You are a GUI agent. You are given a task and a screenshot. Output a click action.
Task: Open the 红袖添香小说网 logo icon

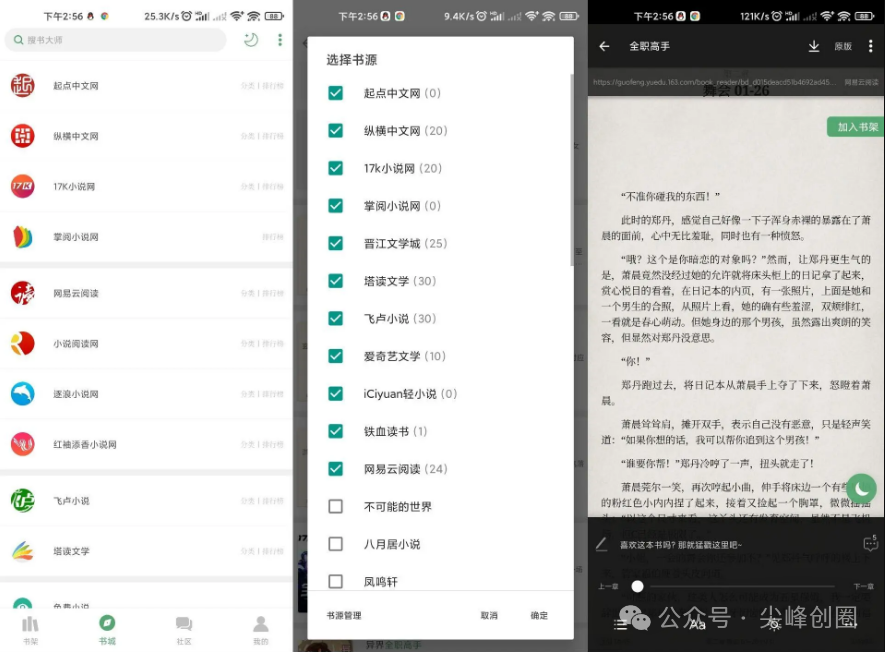click(x=23, y=444)
